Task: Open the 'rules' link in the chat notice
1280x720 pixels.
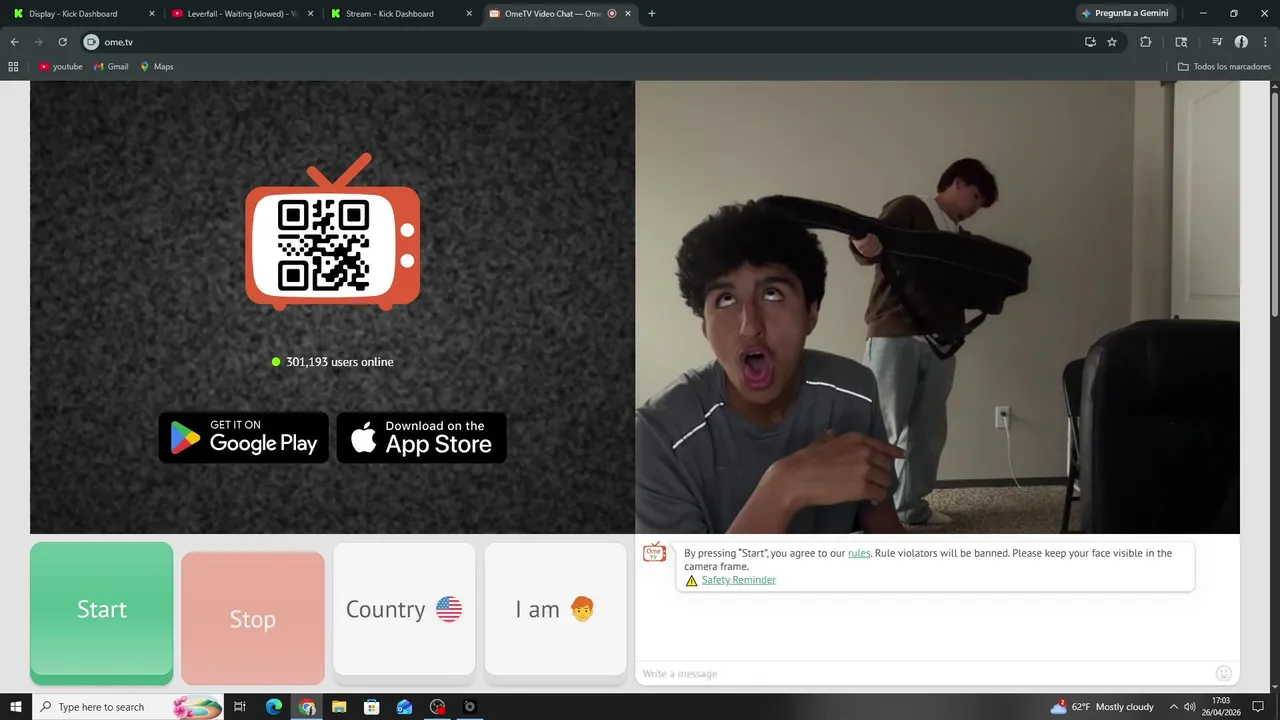Action: [859, 553]
